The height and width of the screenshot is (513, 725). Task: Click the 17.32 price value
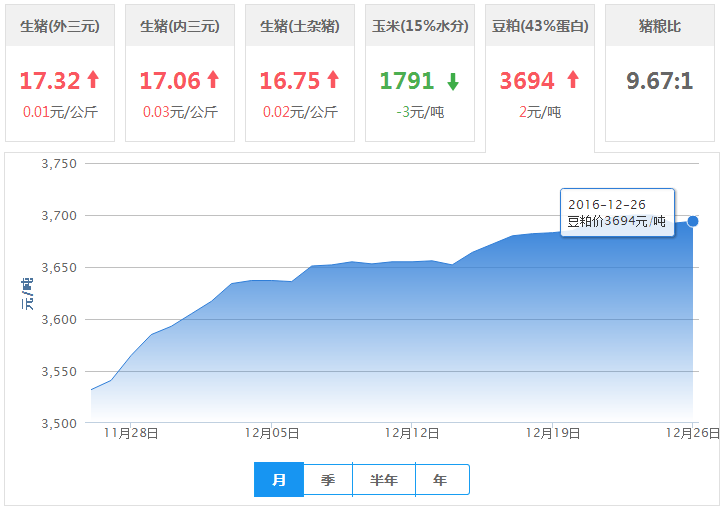(x=50, y=80)
